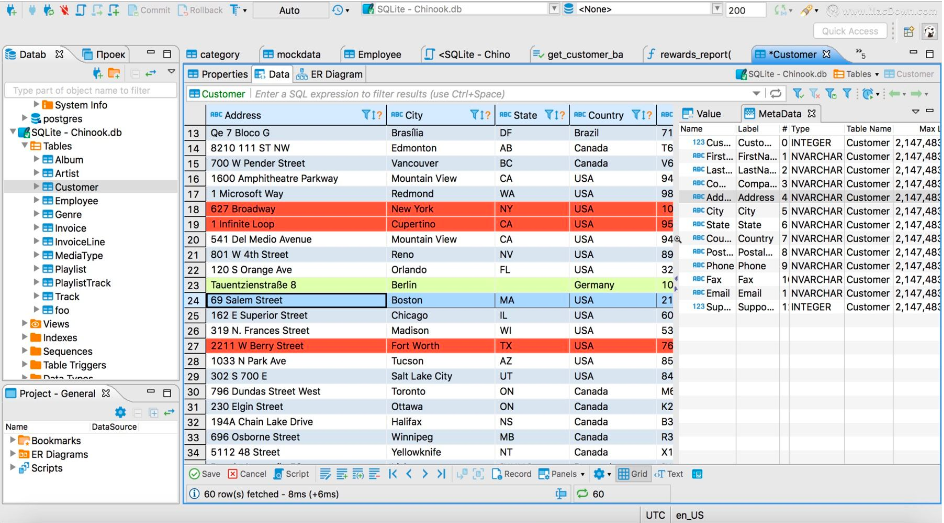Go to next row arrow
The image size is (944, 523).
(425, 474)
